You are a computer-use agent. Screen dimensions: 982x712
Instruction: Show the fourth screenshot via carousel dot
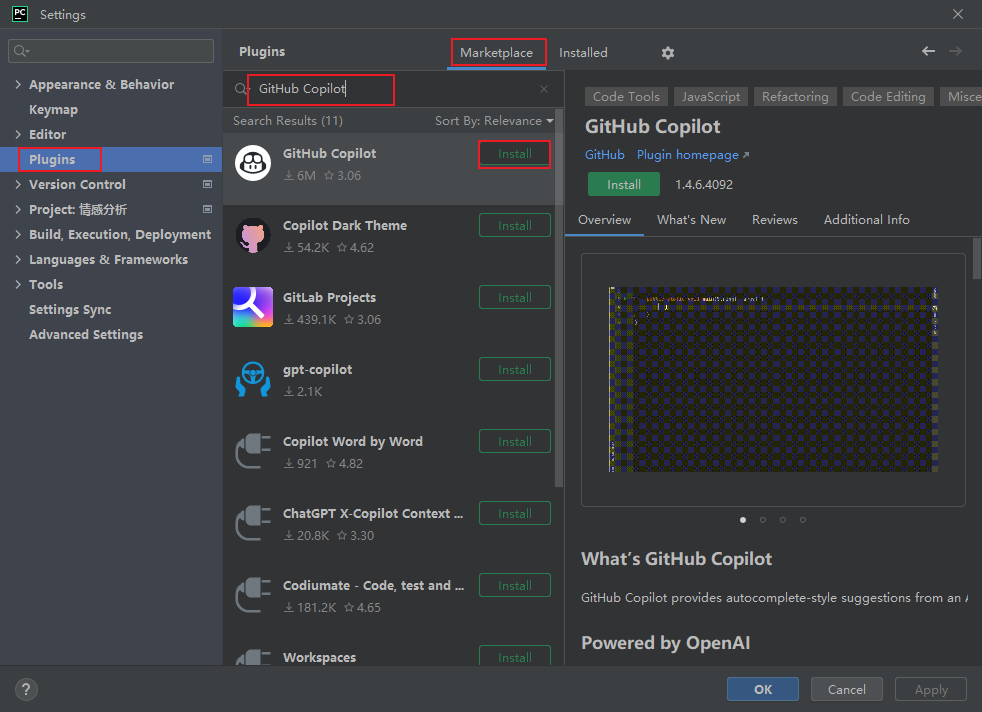coord(802,520)
